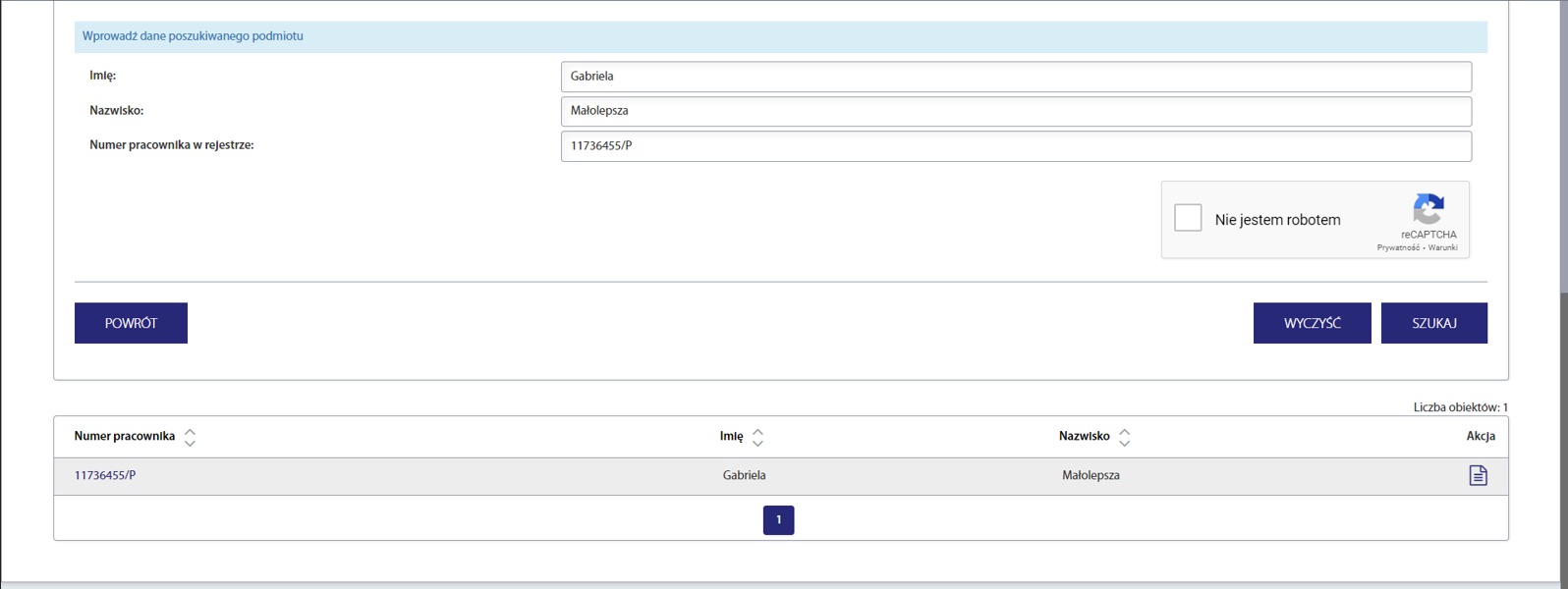Click the reCAPTCHA logo

click(1428, 208)
